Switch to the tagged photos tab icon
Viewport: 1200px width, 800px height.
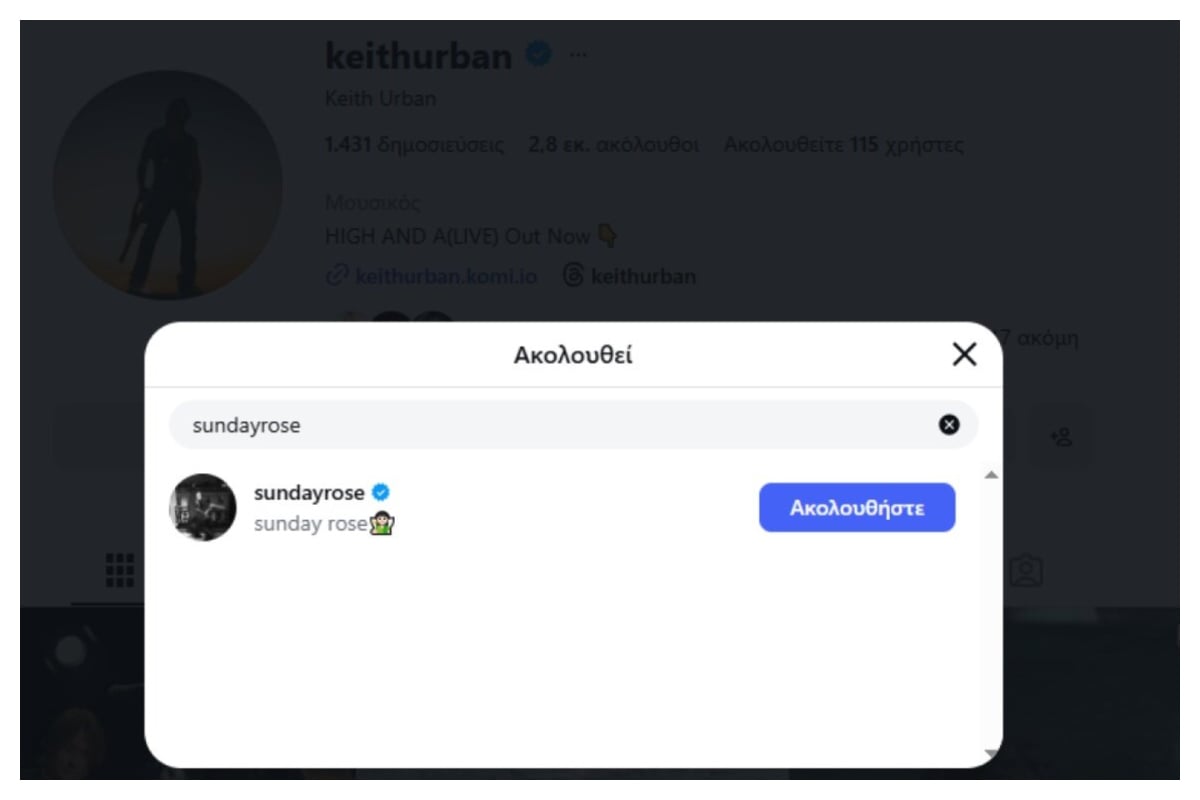[x=1026, y=570]
